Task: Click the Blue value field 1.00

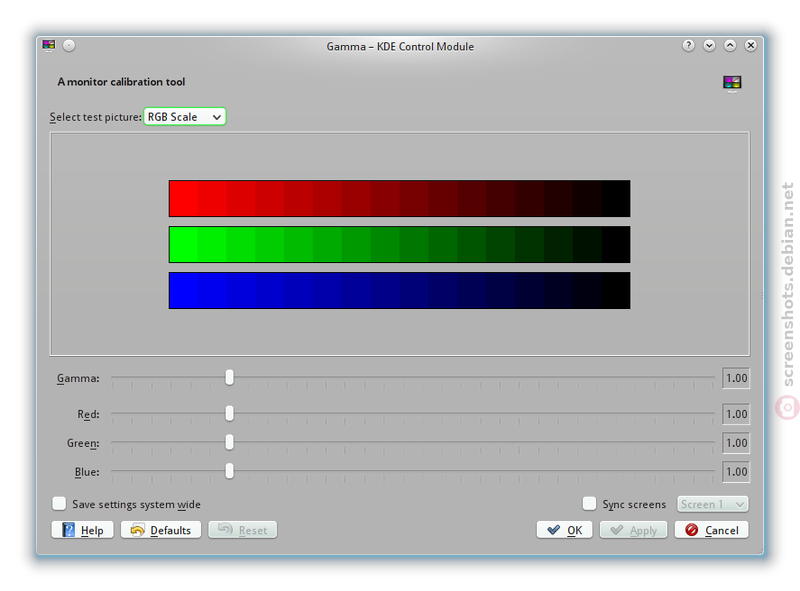Action: pyautogui.click(x=736, y=472)
